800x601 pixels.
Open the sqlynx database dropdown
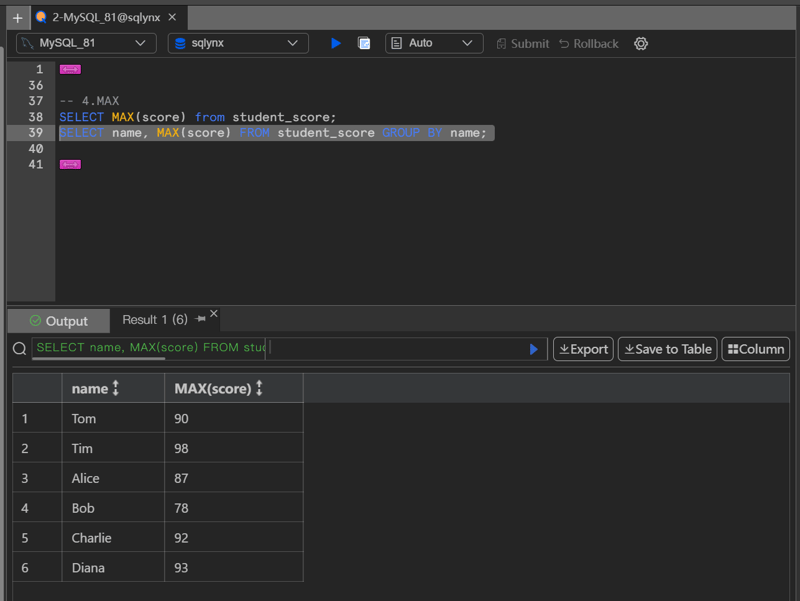pos(238,43)
